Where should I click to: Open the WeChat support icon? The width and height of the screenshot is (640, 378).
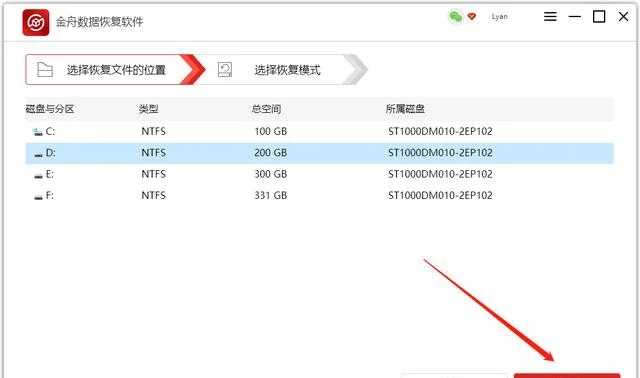[x=456, y=17]
